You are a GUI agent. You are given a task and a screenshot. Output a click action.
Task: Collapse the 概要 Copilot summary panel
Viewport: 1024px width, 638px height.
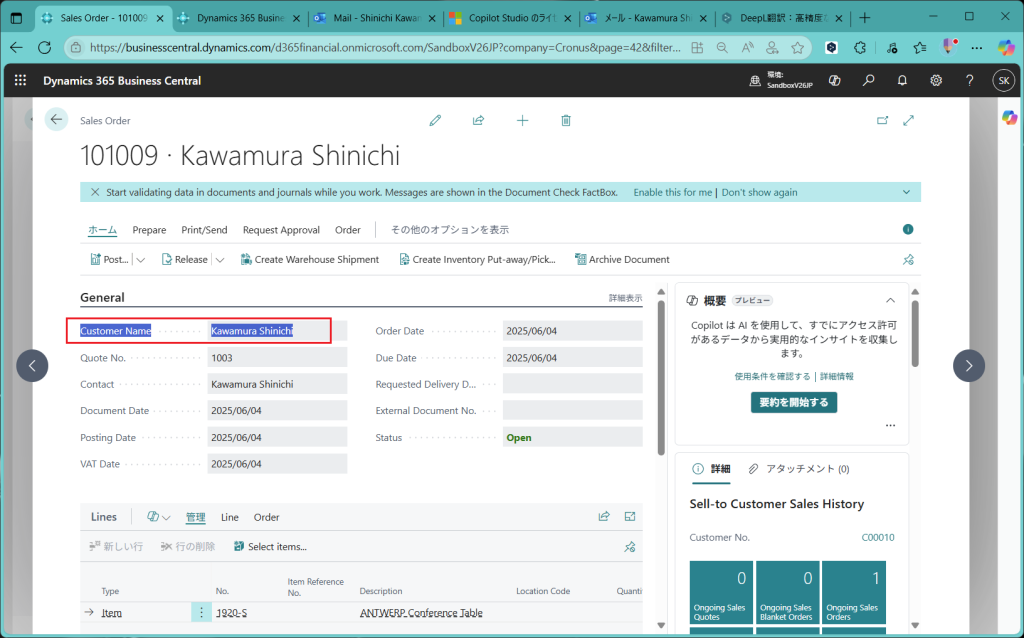[890, 300]
